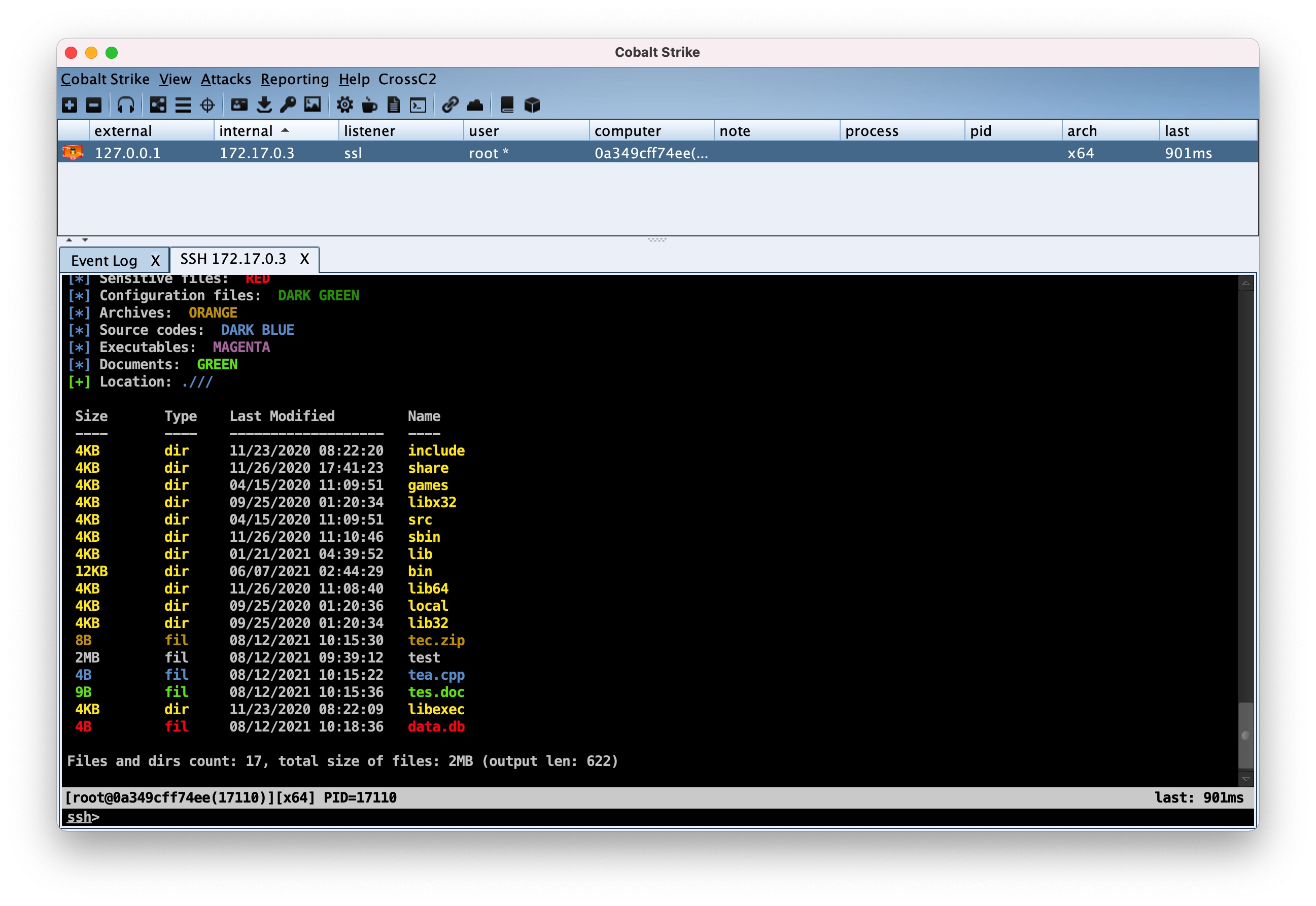Image resolution: width=1316 pixels, height=906 pixels.
Task: Sort sessions by the last column header
Action: point(1176,131)
